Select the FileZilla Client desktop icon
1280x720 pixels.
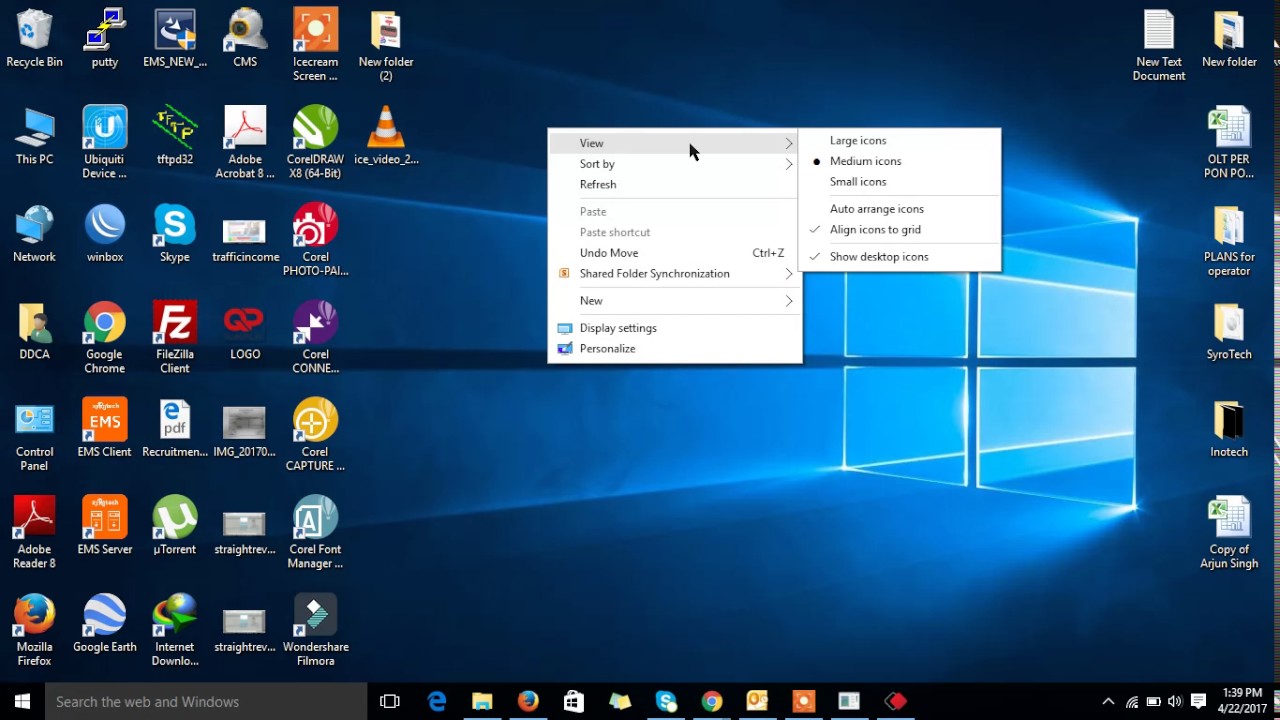[175, 338]
